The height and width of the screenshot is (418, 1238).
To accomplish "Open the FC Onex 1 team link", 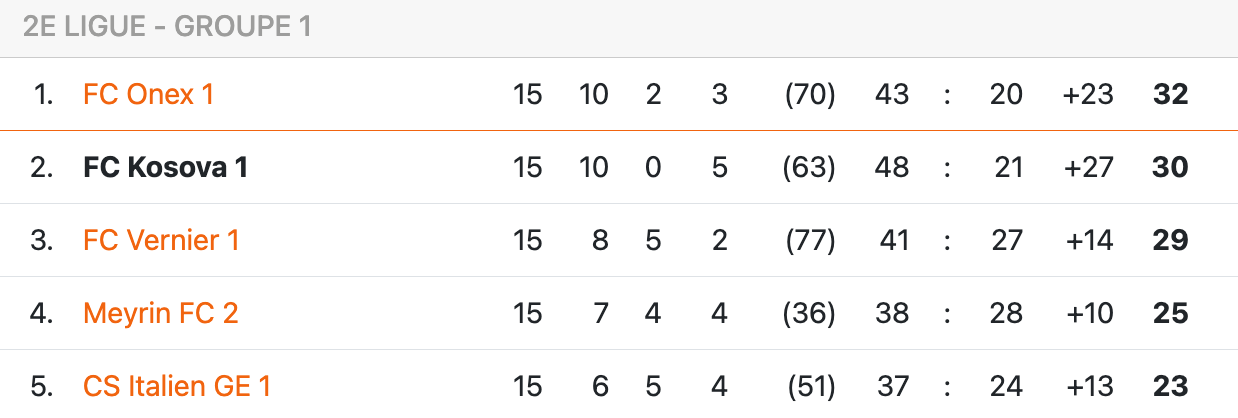I will point(148,95).
